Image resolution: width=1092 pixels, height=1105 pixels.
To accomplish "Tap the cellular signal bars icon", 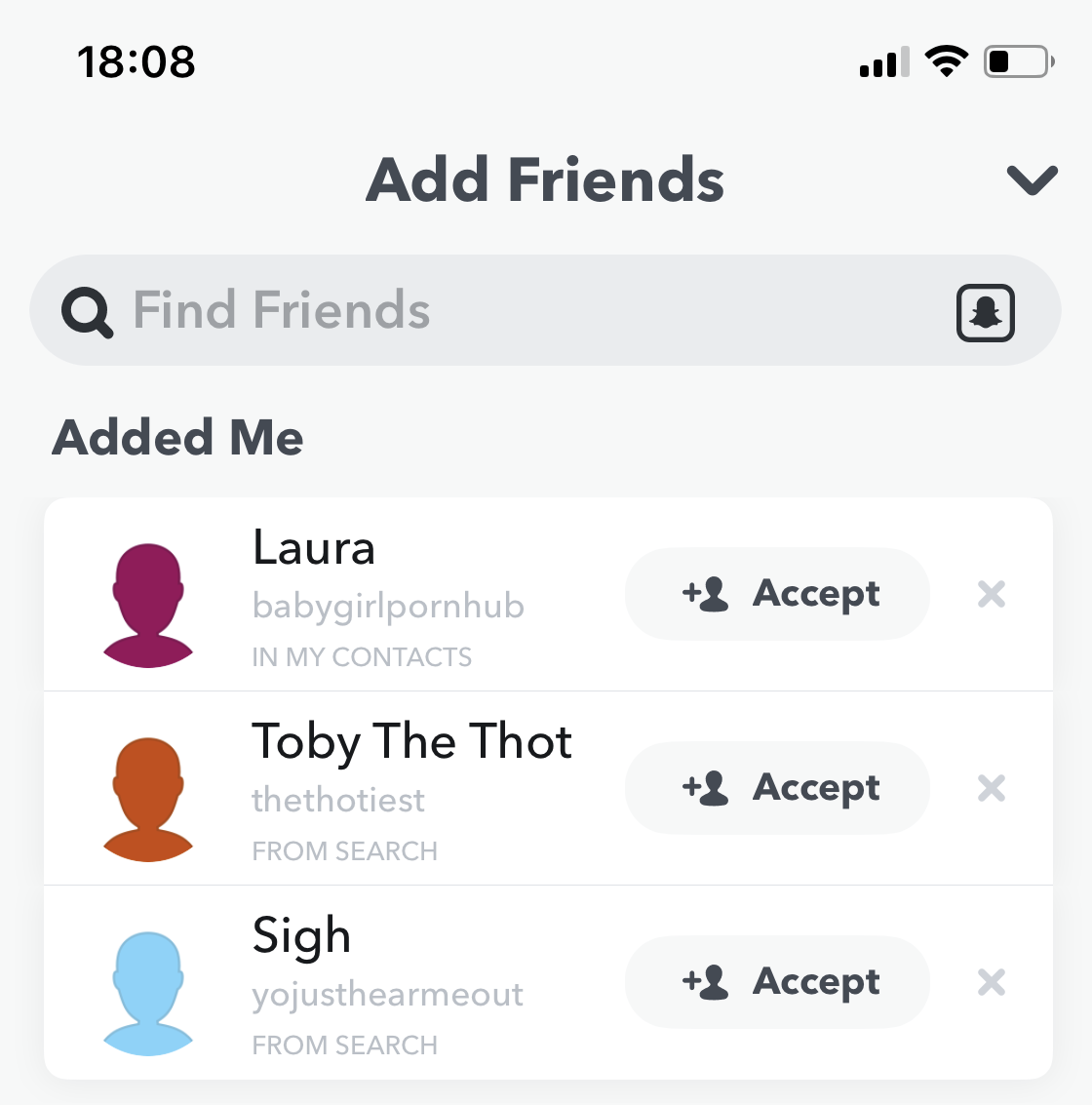I will 884,62.
